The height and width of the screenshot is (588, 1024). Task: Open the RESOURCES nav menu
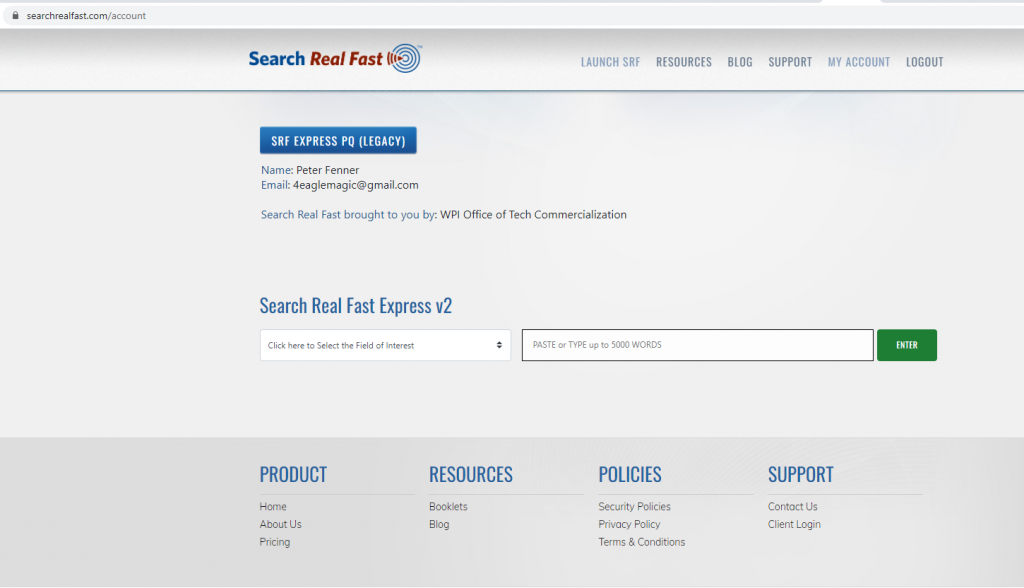point(684,62)
